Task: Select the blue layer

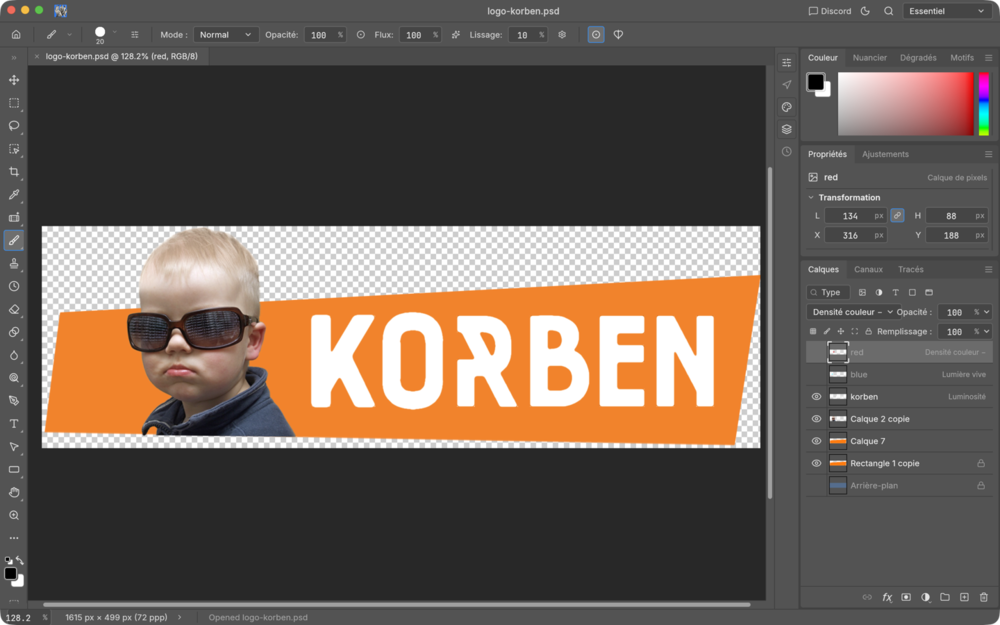Action: pos(899,374)
